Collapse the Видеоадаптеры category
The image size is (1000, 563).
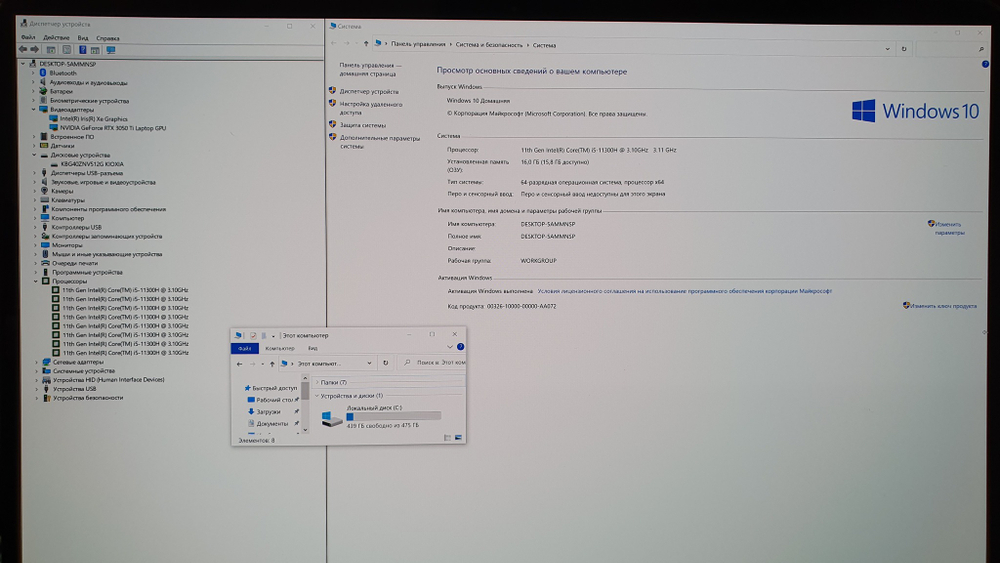tap(34, 110)
